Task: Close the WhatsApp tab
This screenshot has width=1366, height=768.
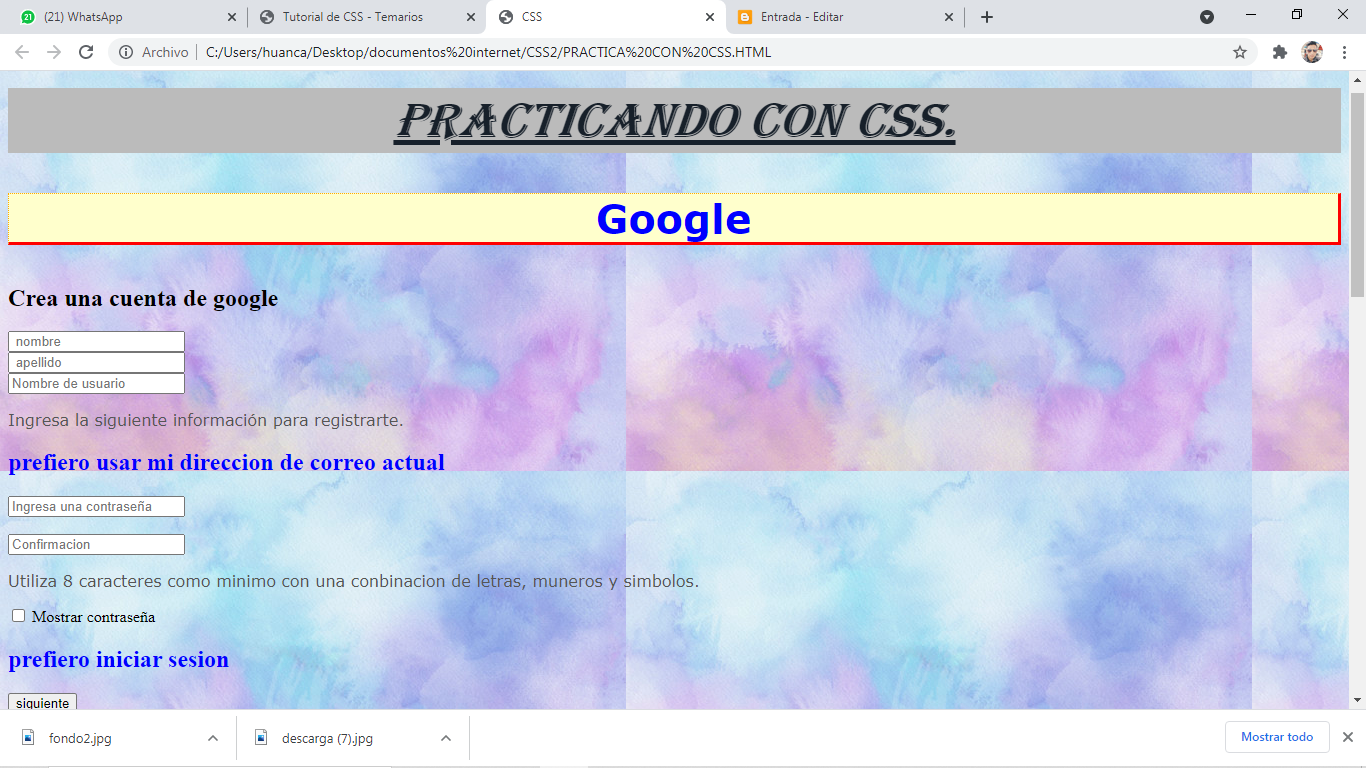Action: pyautogui.click(x=232, y=17)
